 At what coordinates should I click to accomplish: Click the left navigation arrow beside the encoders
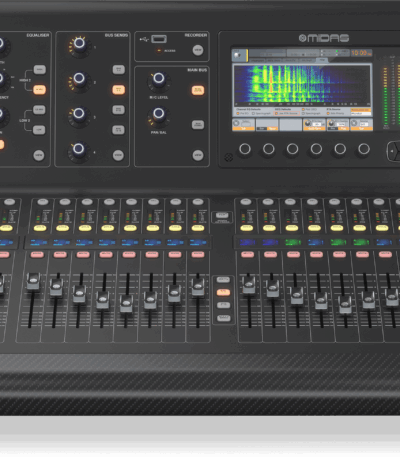click(391, 151)
